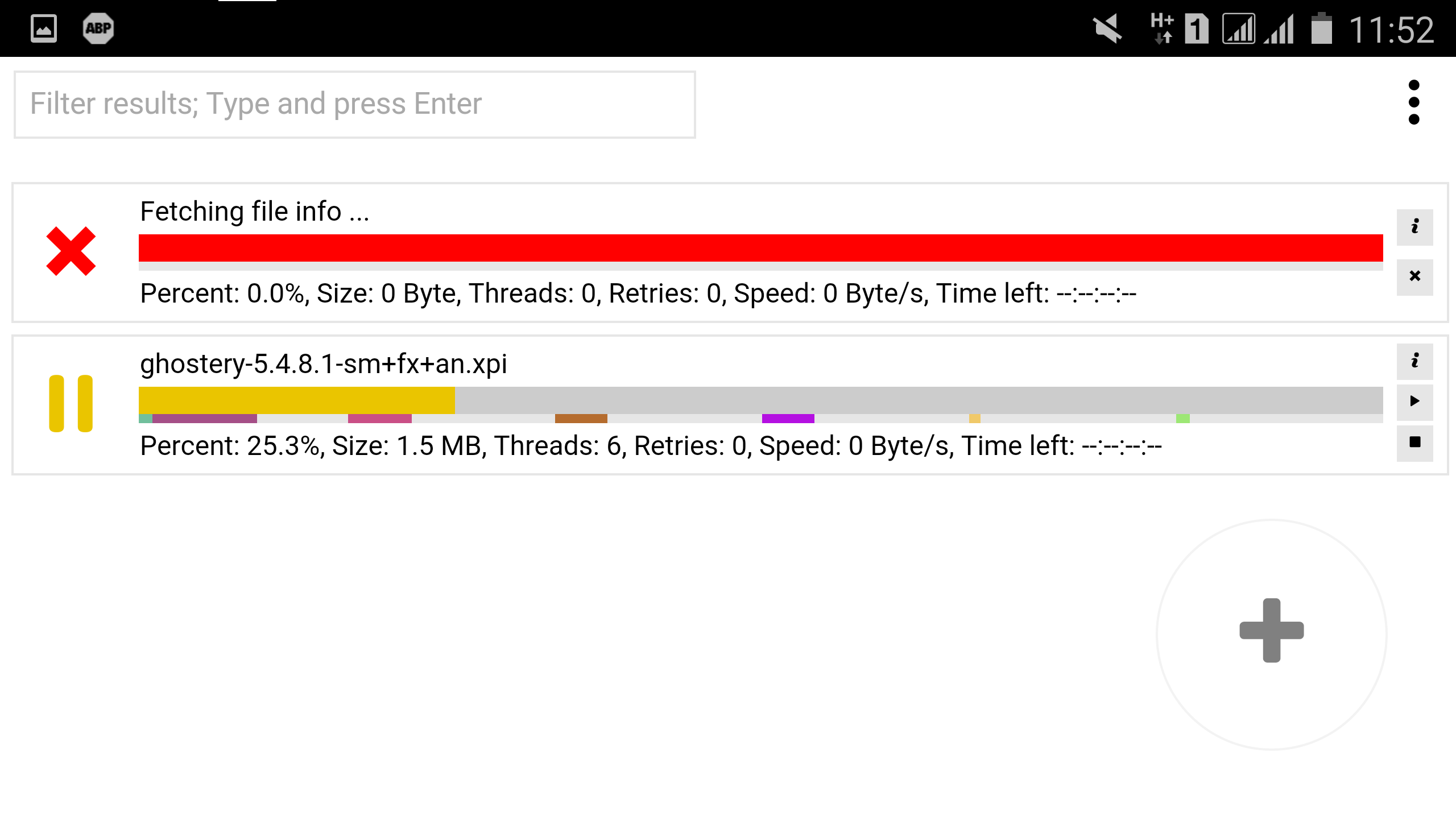Image resolution: width=1456 pixels, height=819 pixels.
Task: Click the yellow progress bar of ghostery download
Action: pyautogui.click(x=297, y=400)
